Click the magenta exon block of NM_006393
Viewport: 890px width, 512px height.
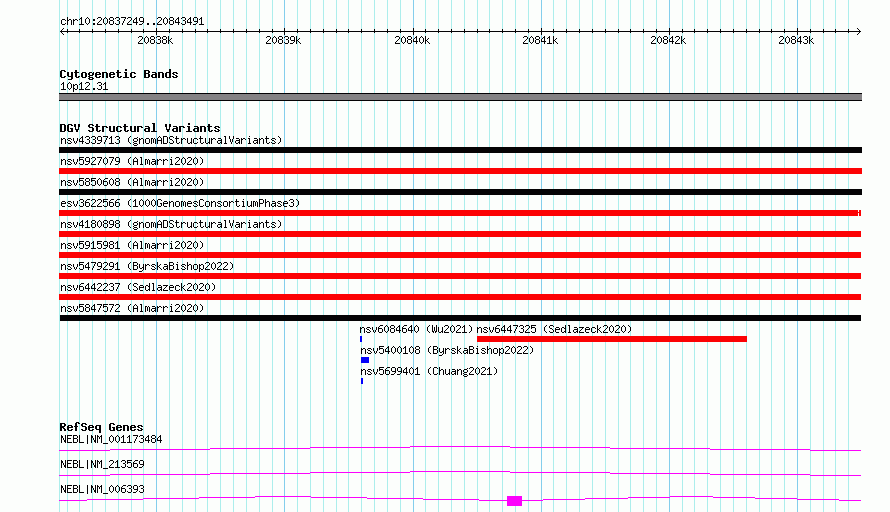[x=514, y=501]
